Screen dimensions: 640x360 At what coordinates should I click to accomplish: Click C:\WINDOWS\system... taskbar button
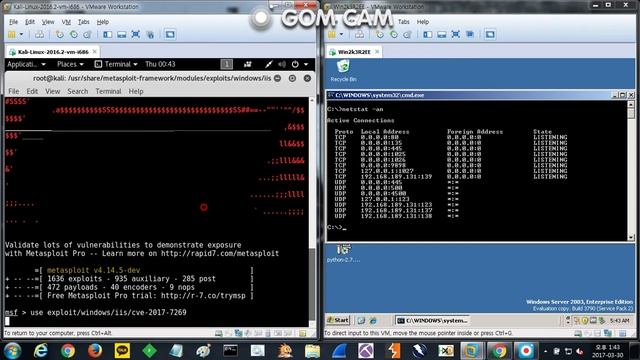(432, 320)
